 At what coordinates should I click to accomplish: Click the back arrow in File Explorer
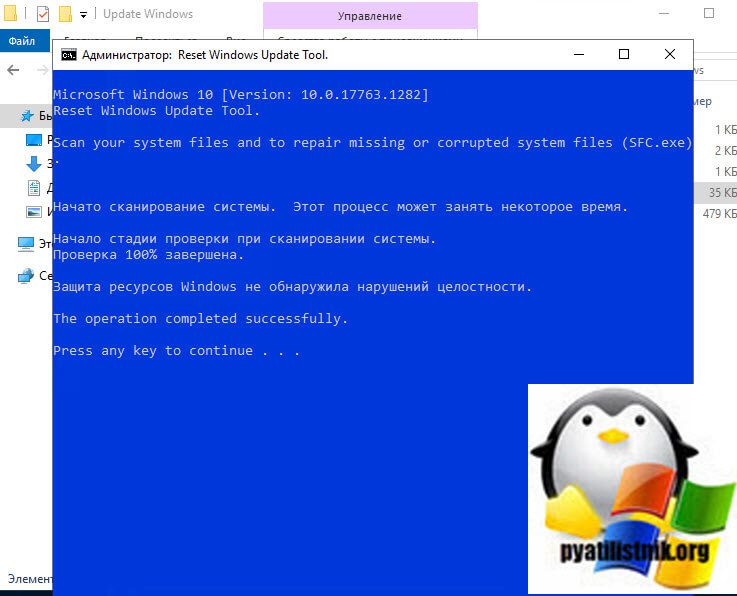[13, 70]
